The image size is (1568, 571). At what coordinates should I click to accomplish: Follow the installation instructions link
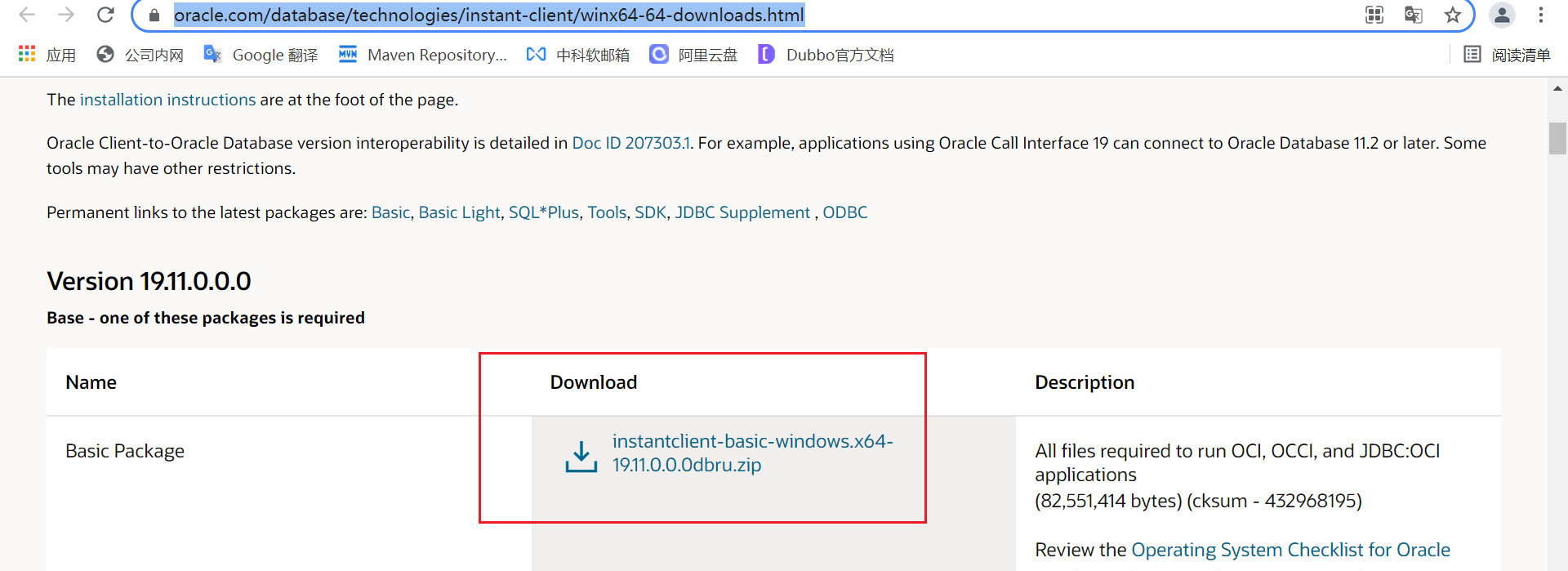point(167,100)
